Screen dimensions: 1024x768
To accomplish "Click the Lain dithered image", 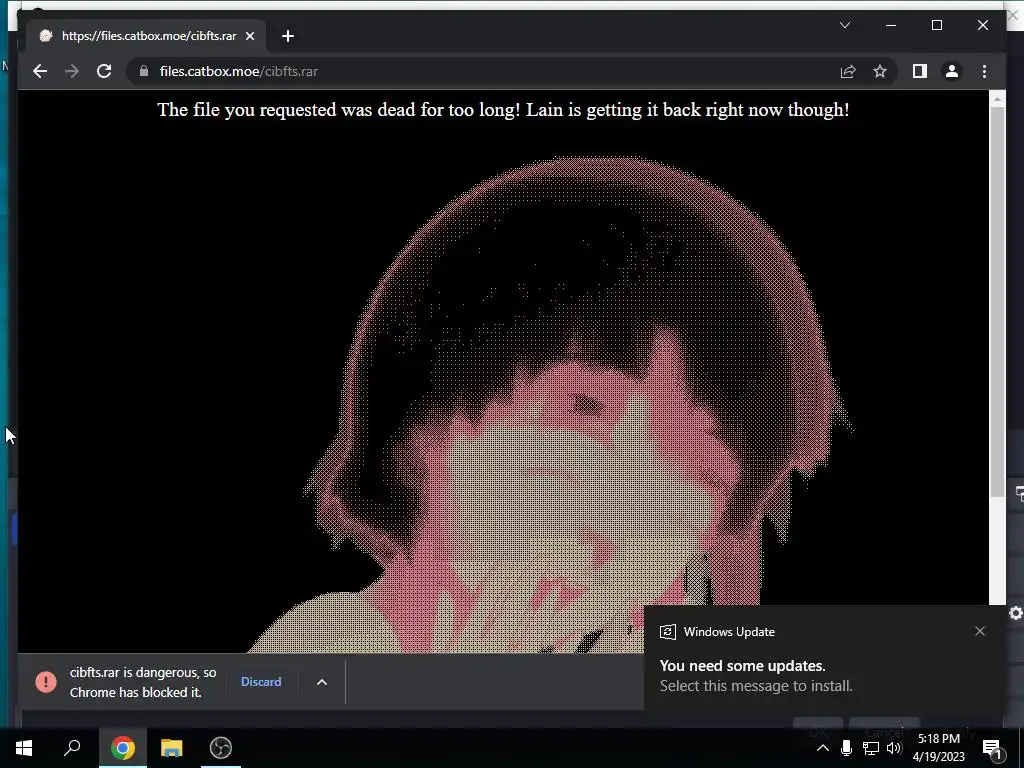I will [549, 405].
